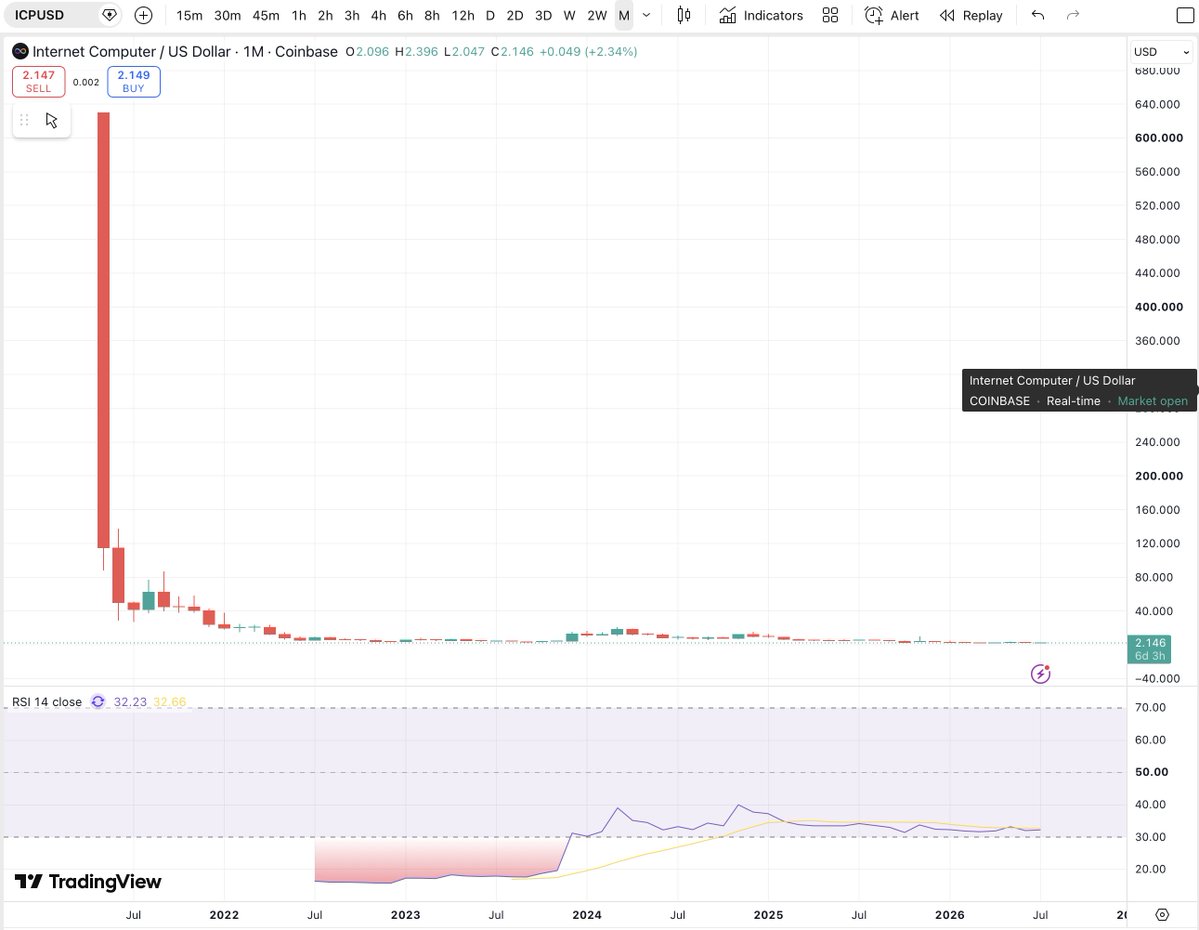Image resolution: width=1199 pixels, height=930 pixels.
Task: Select the cursor arrow tool
Action: point(51,120)
